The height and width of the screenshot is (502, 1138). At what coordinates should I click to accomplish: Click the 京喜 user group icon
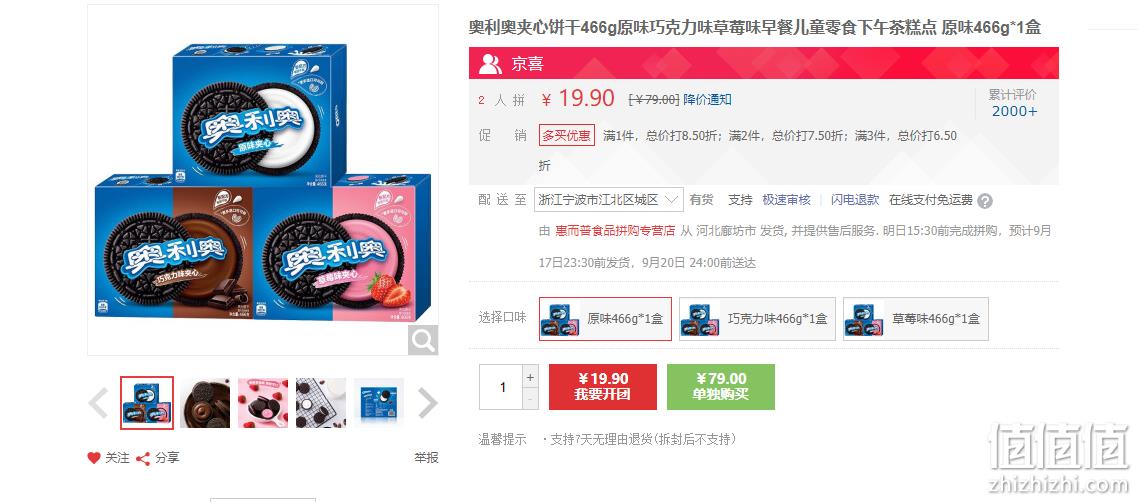pyautogui.click(x=491, y=64)
